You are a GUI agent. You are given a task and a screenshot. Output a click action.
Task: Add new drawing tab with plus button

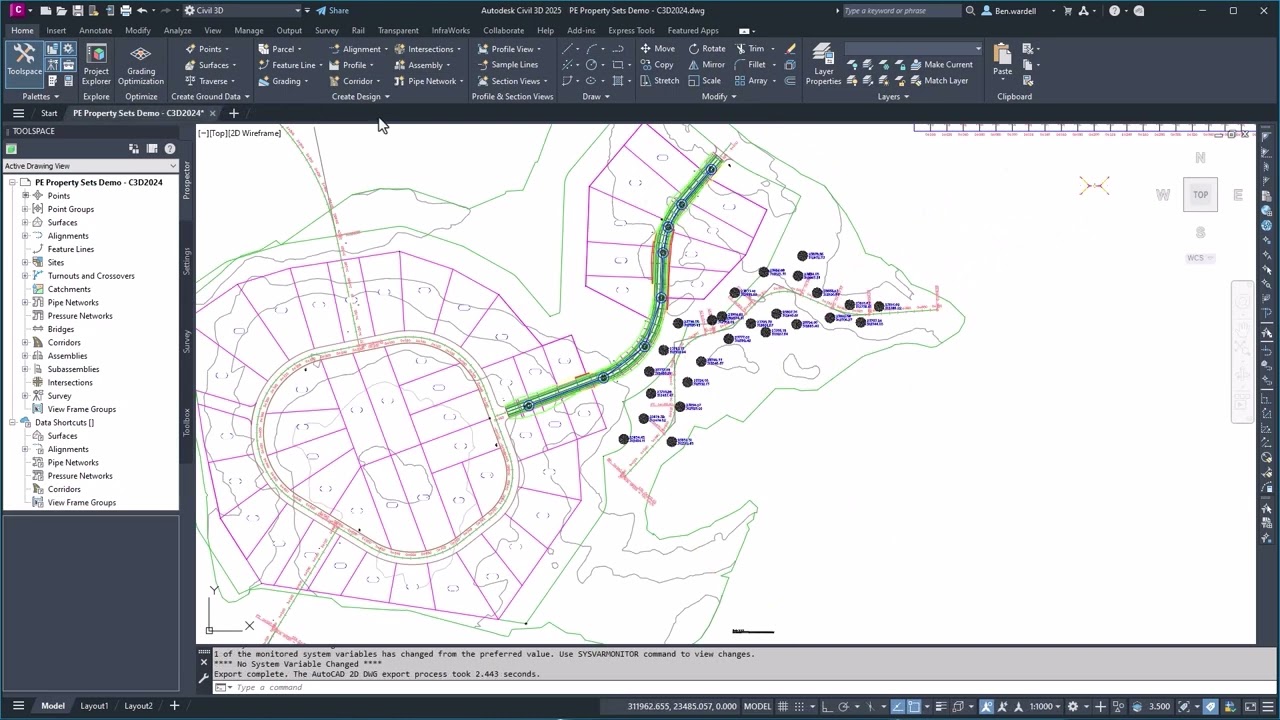point(233,113)
